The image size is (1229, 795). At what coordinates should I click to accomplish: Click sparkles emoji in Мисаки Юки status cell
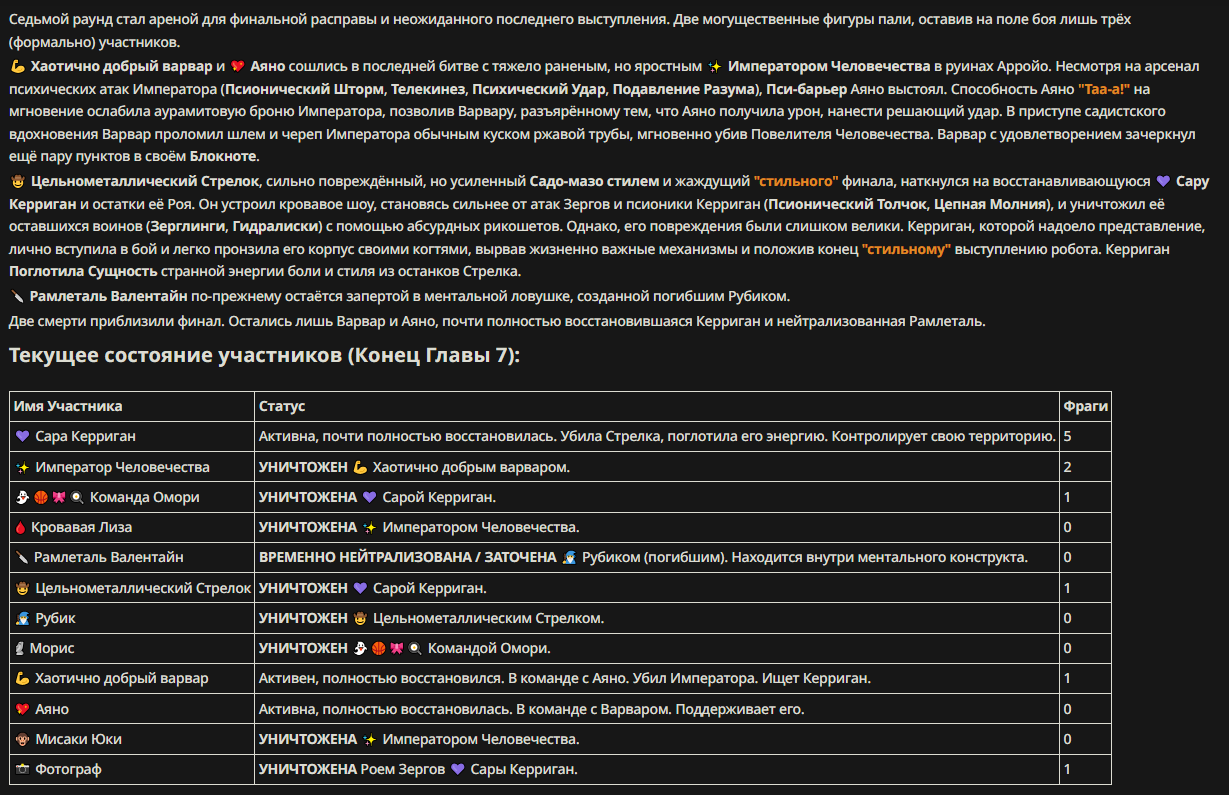tap(369, 739)
